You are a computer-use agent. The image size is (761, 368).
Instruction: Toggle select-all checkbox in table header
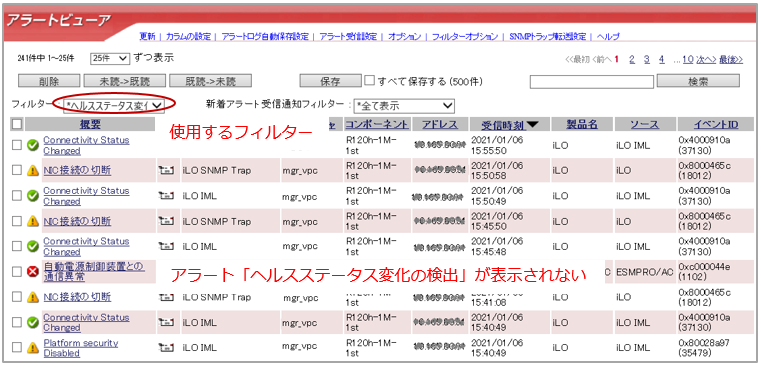click(x=17, y=124)
